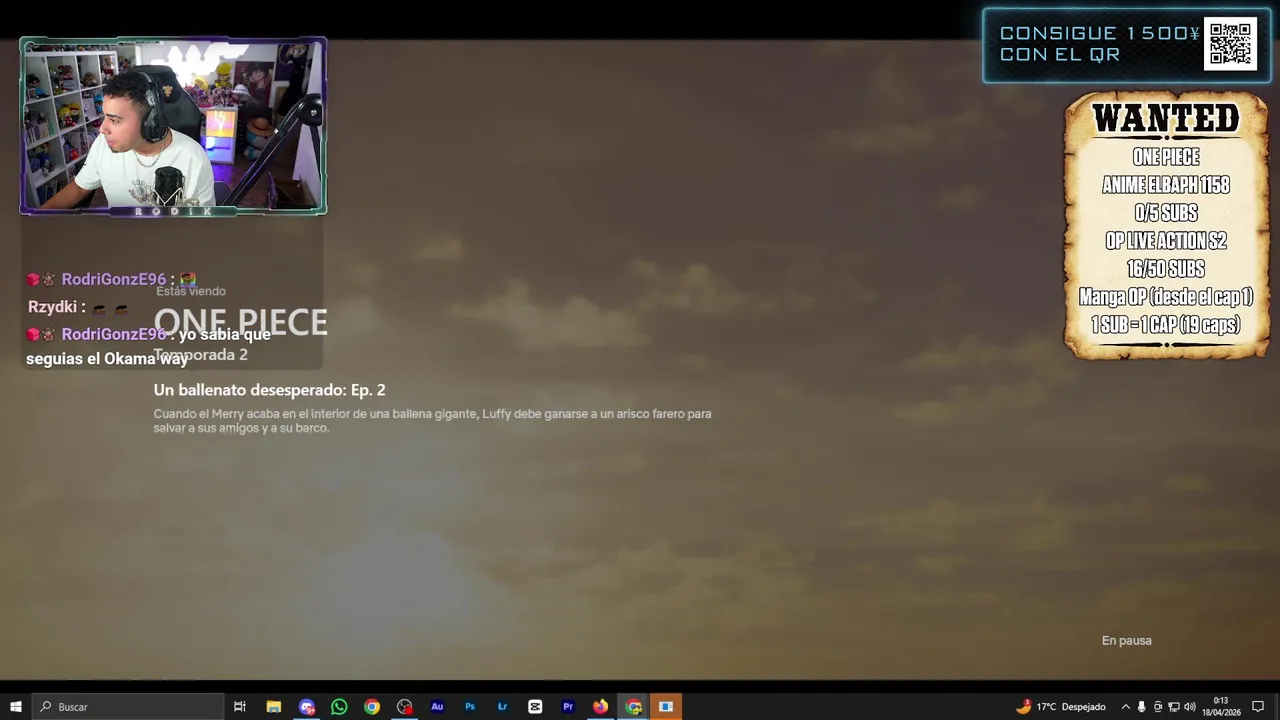Click '1 SUB = 1 CAP (19 caps)' text

click(1166, 325)
